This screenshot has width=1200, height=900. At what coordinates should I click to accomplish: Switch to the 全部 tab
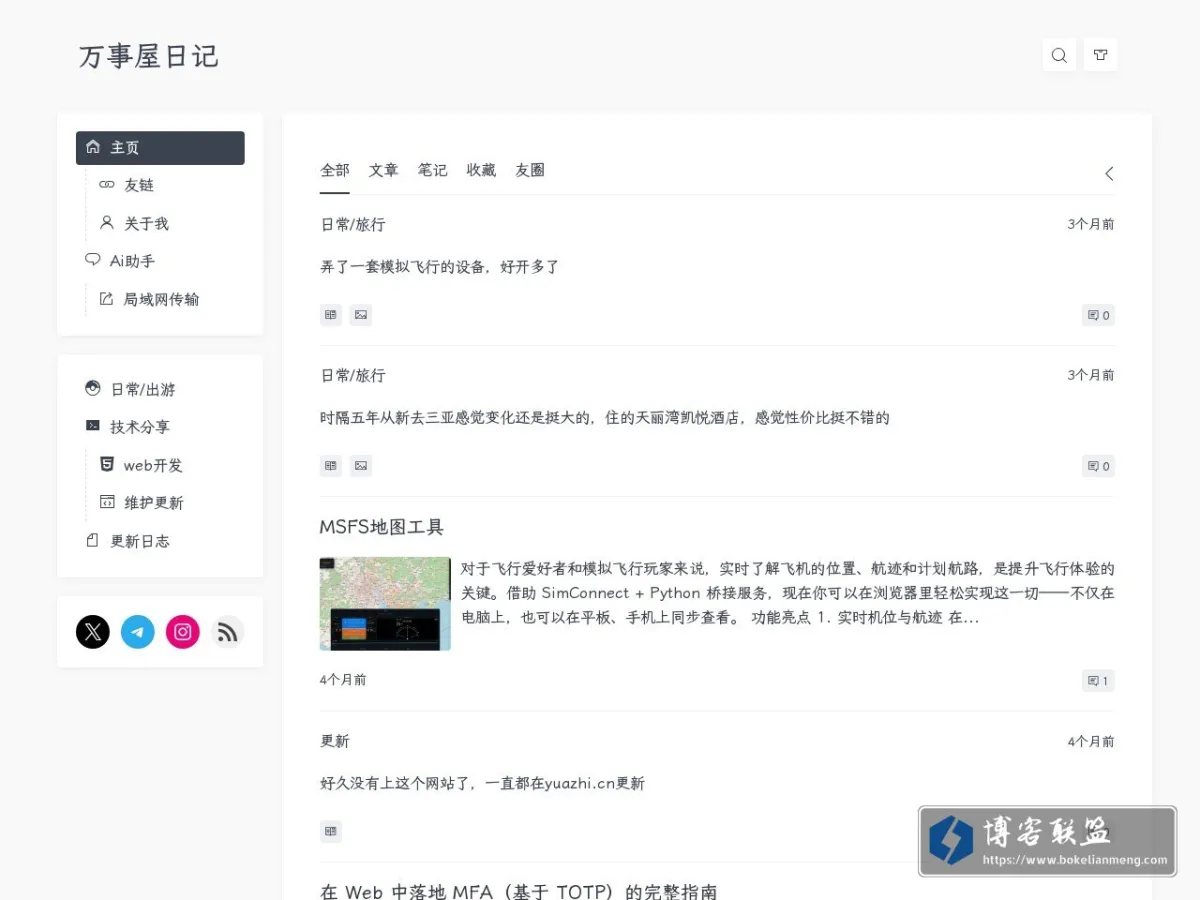pyautogui.click(x=335, y=170)
